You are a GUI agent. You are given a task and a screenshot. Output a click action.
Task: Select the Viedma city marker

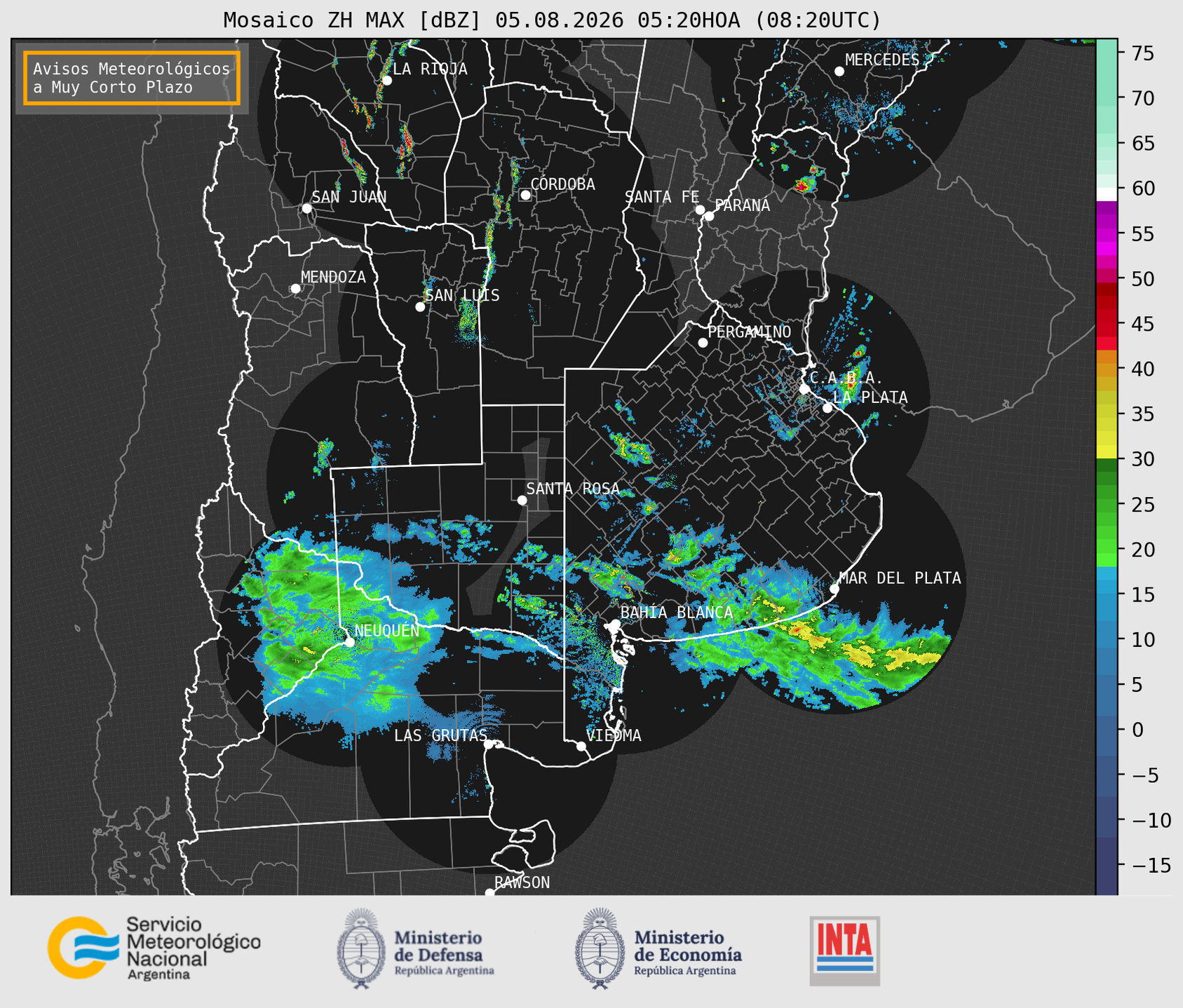581,746
